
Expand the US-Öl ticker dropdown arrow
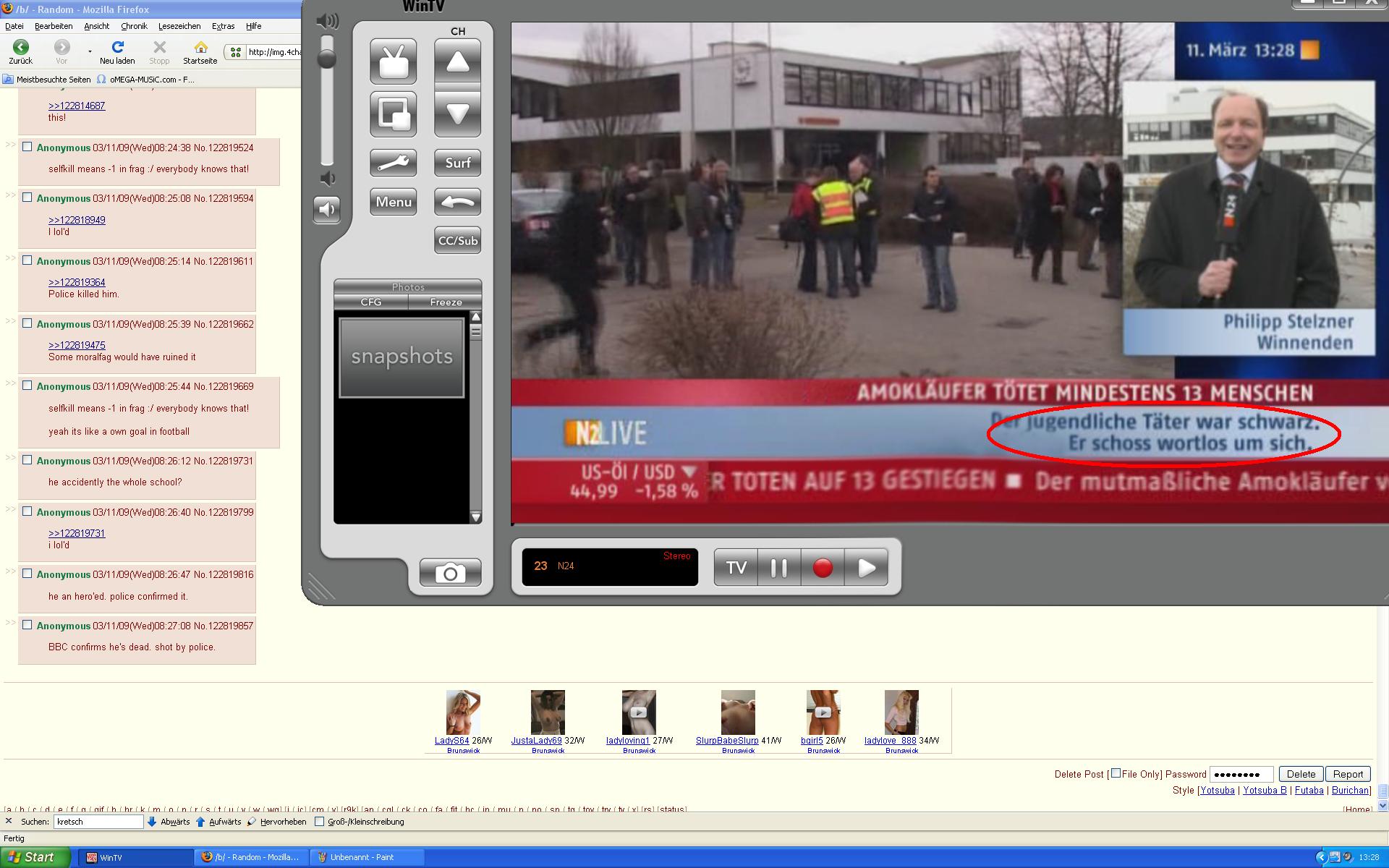(689, 472)
